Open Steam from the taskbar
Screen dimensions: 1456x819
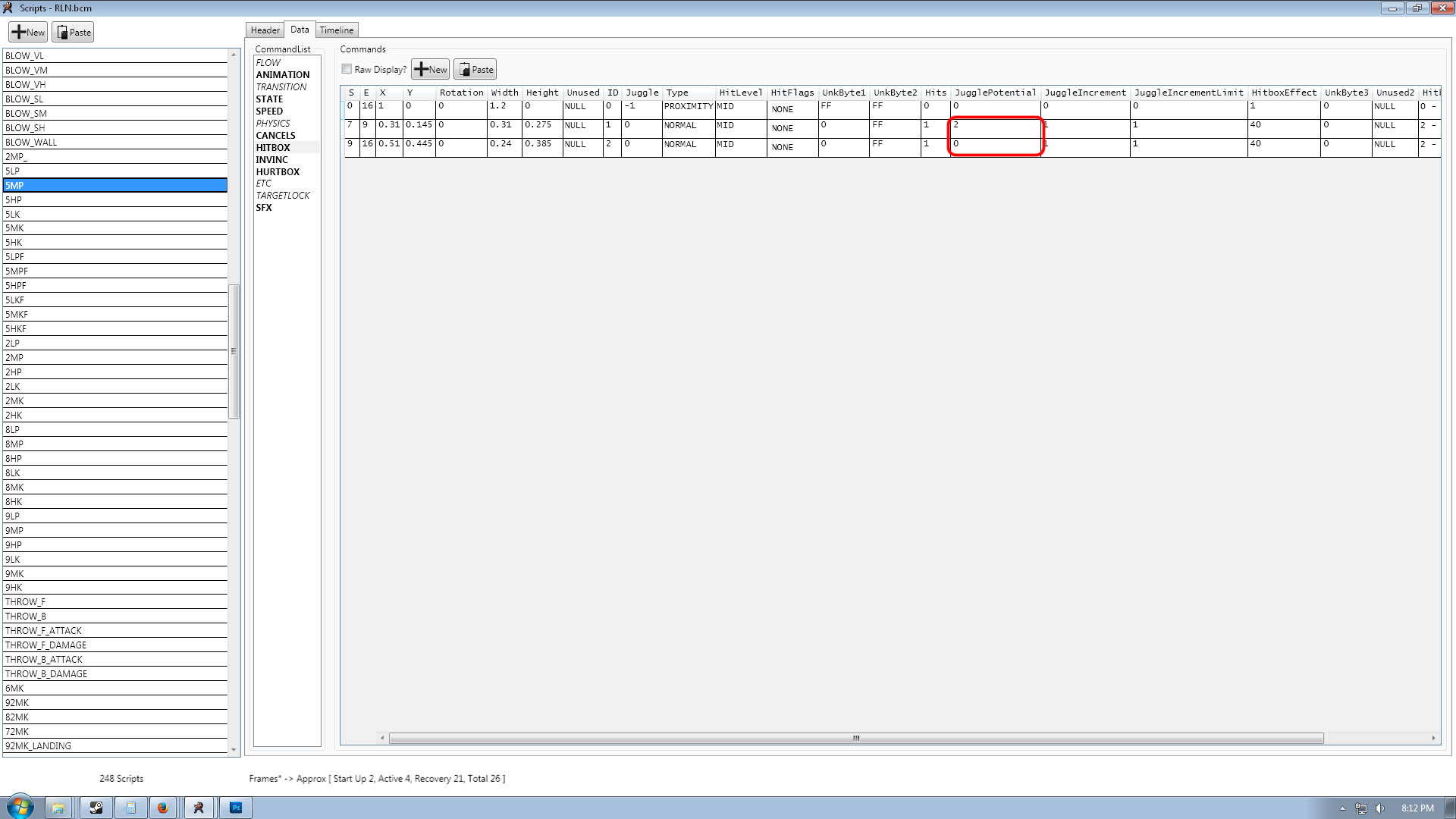(96, 808)
